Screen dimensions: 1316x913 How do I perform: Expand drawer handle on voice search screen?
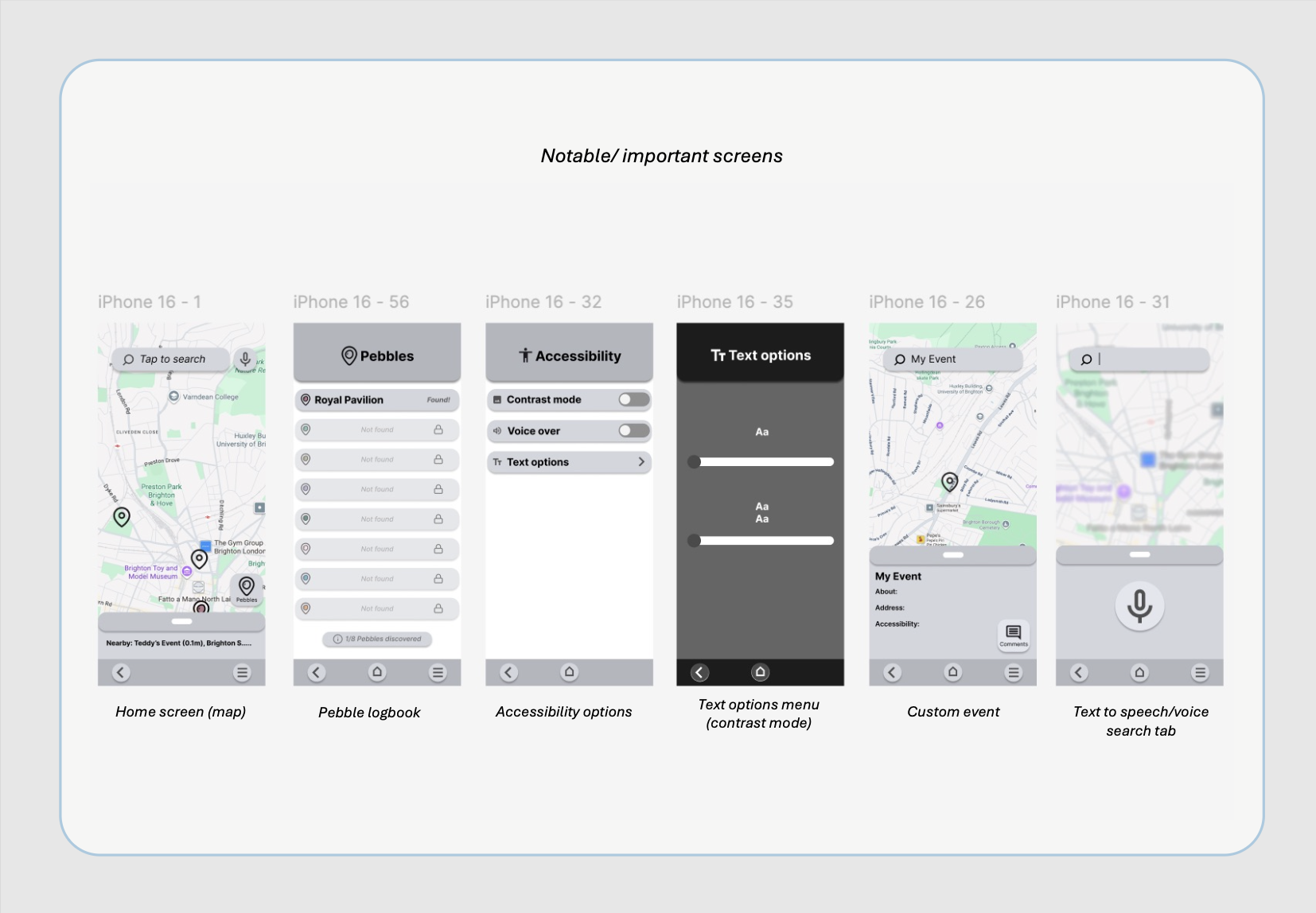[x=1139, y=554]
